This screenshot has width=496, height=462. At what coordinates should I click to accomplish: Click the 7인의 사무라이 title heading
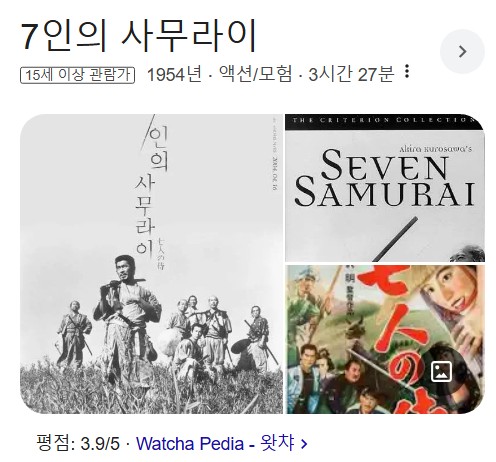click(139, 36)
